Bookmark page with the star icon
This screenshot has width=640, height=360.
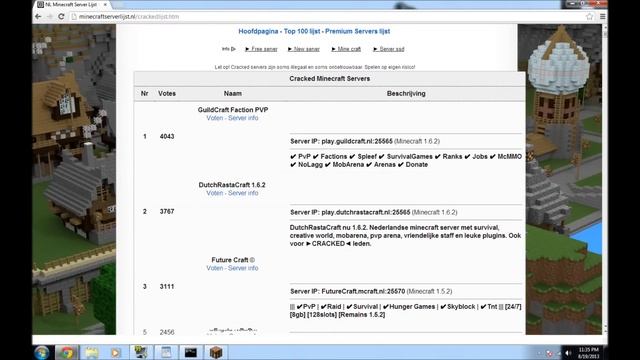589,17
